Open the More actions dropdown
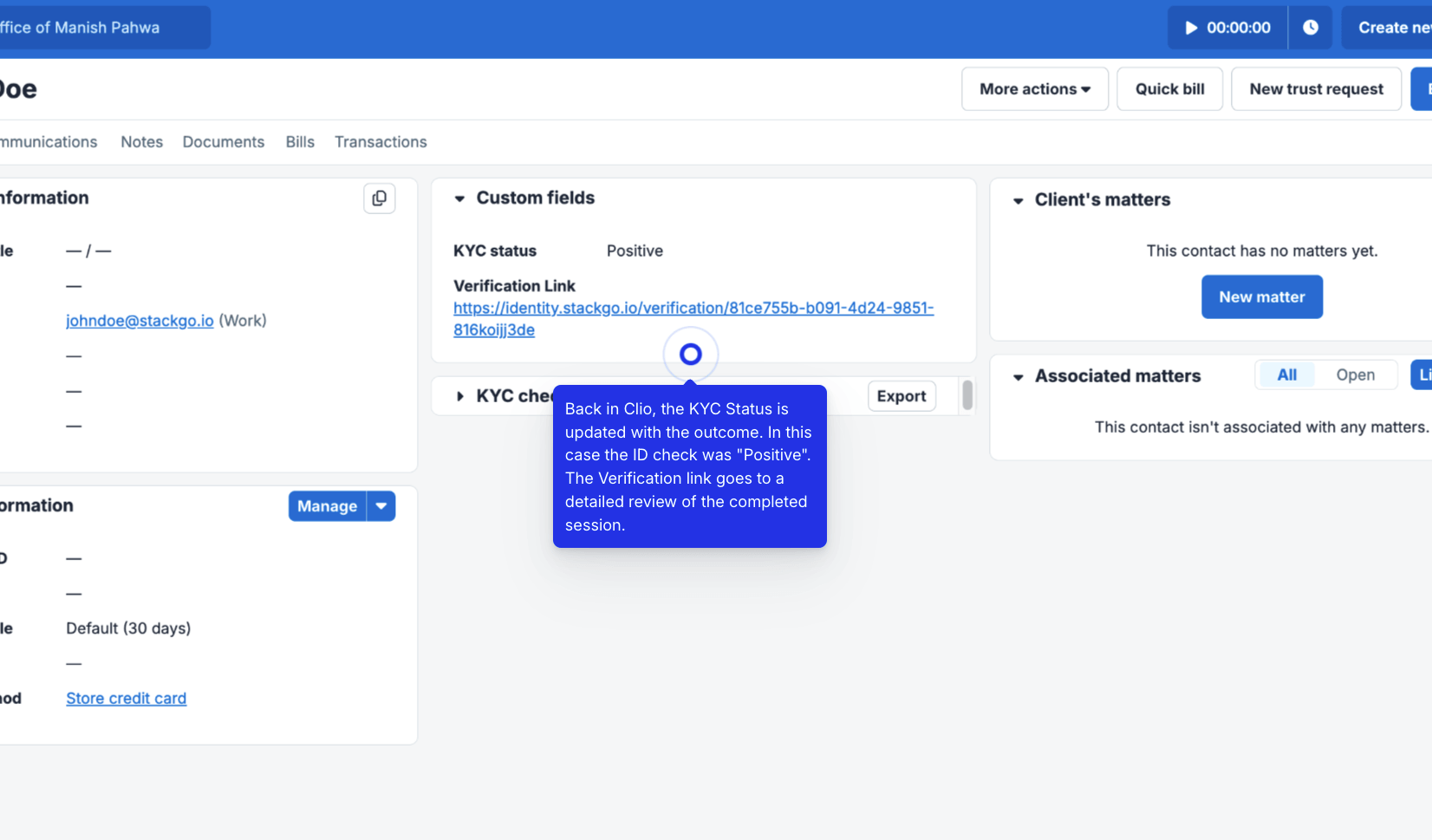This screenshot has height=840, width=1432. click(x=1034, y=89)
